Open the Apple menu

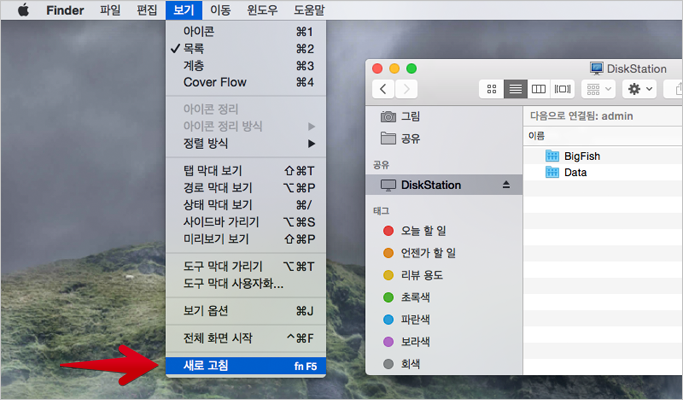tap(24, 10)
